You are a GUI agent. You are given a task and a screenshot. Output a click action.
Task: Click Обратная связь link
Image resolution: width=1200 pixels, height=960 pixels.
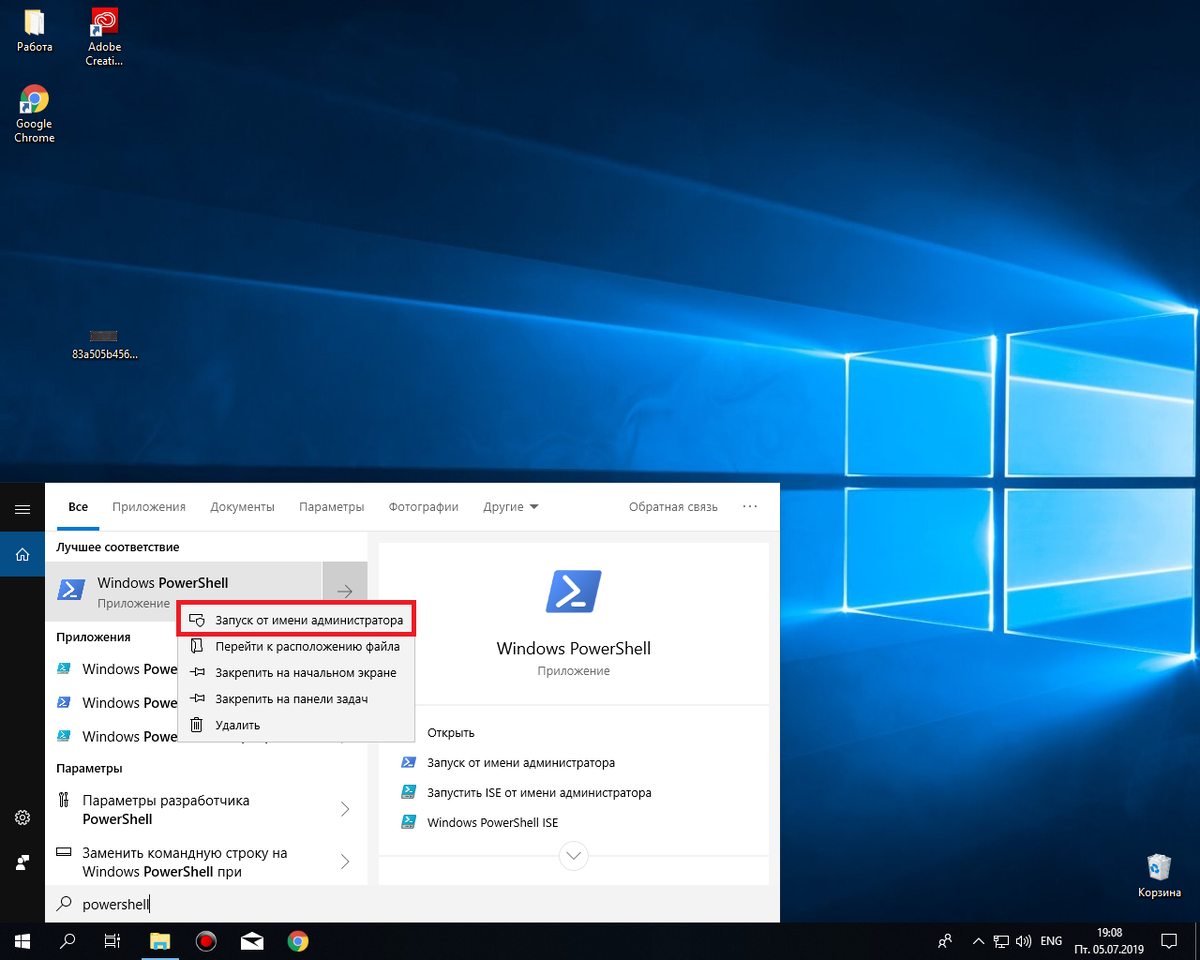[x=673, y=507]
